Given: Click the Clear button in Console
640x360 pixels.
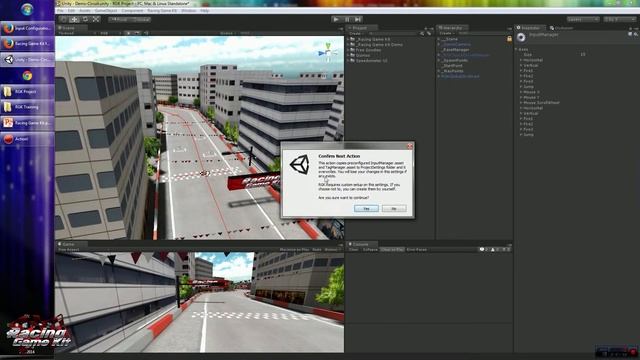Looking at the screenshot, I should click(353, 249).
